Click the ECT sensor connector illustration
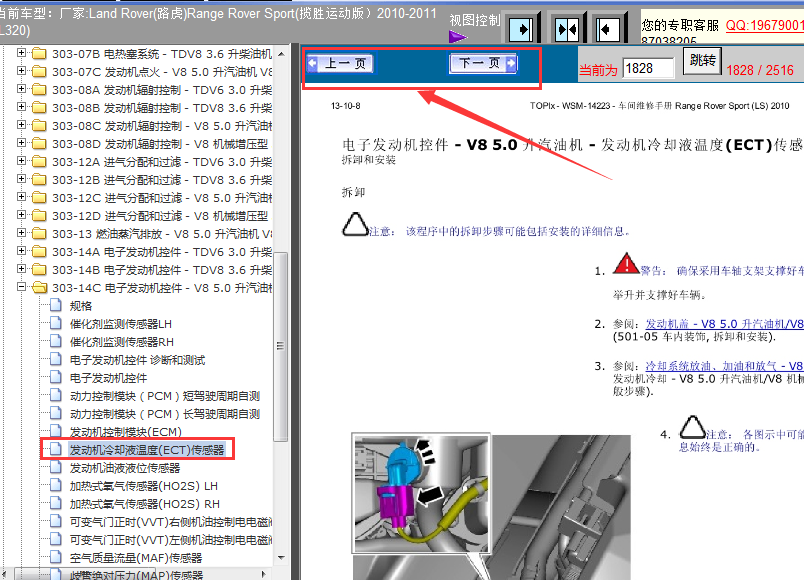Viewport: 804px width, 580px height. coord(421,493)
